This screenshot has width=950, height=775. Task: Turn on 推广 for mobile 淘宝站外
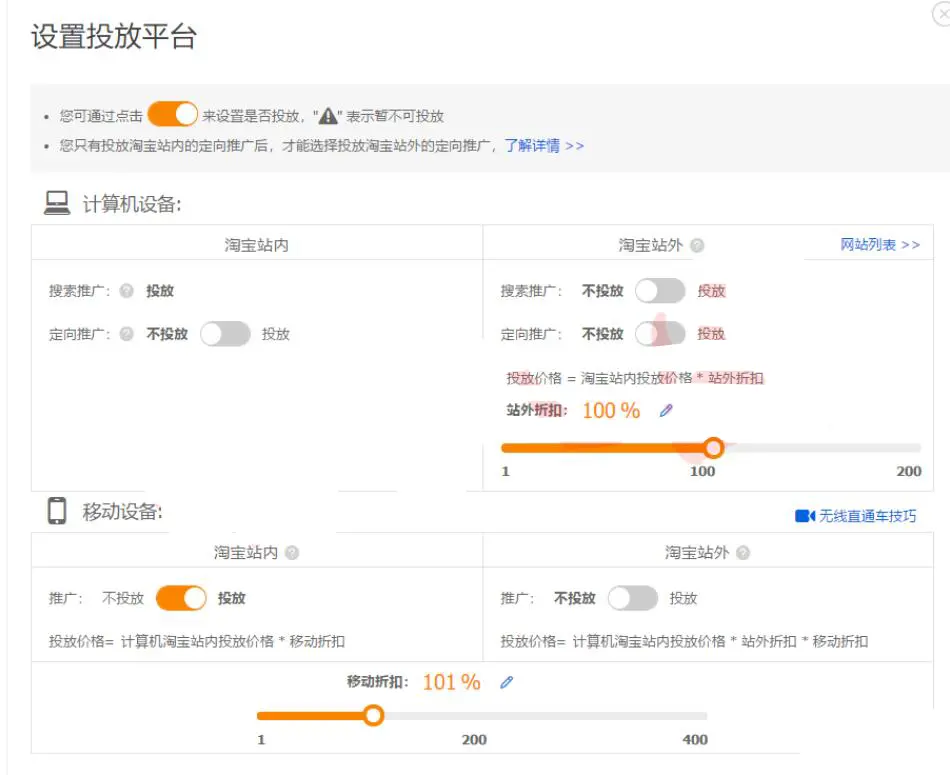pyautogui.click(x=633, y=598)
